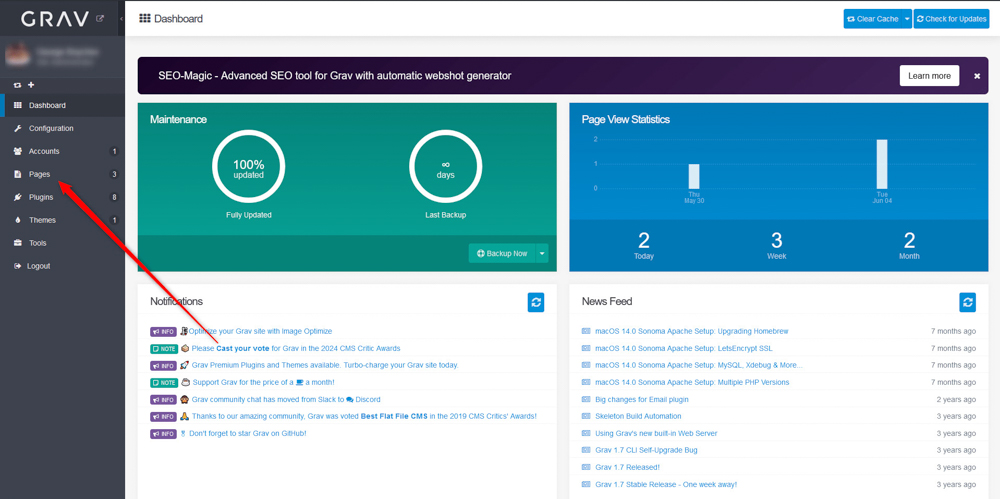
Task: Click Logout in the sidebar
Action: point(62,266)
